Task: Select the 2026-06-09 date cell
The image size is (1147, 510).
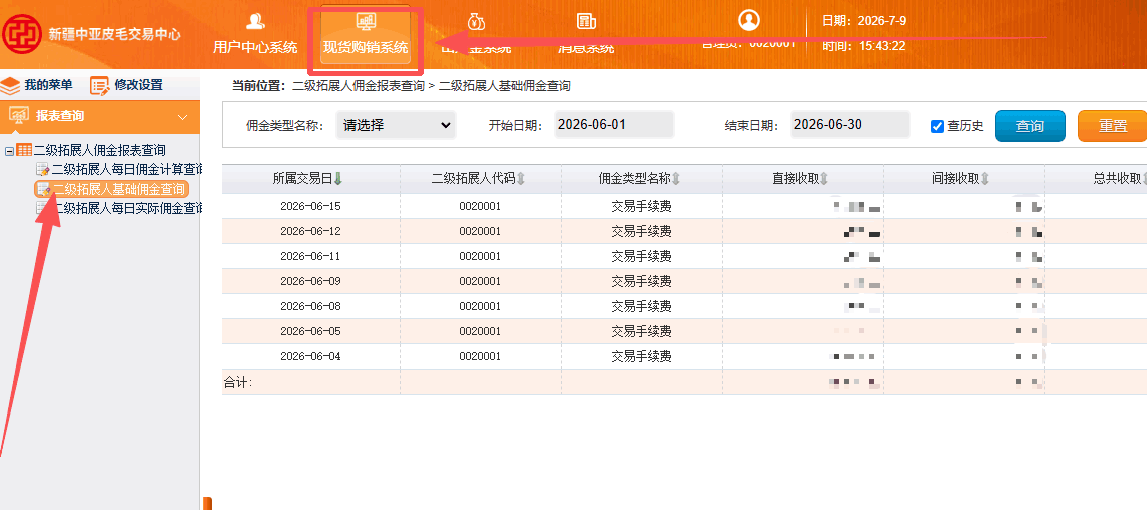Action: pos(310,281)
